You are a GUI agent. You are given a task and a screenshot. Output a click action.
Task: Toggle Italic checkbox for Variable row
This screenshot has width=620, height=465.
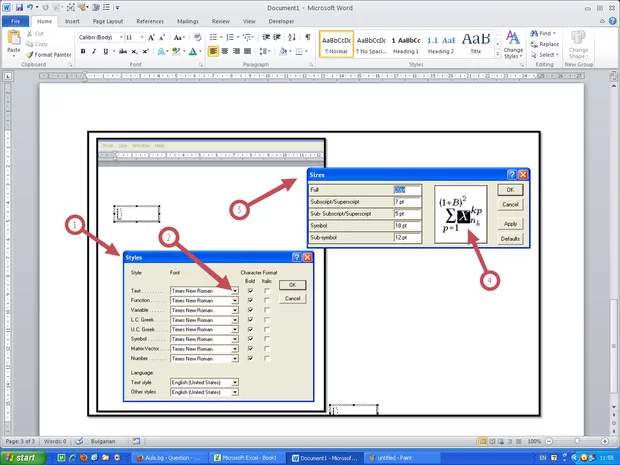tap(267, 310)
